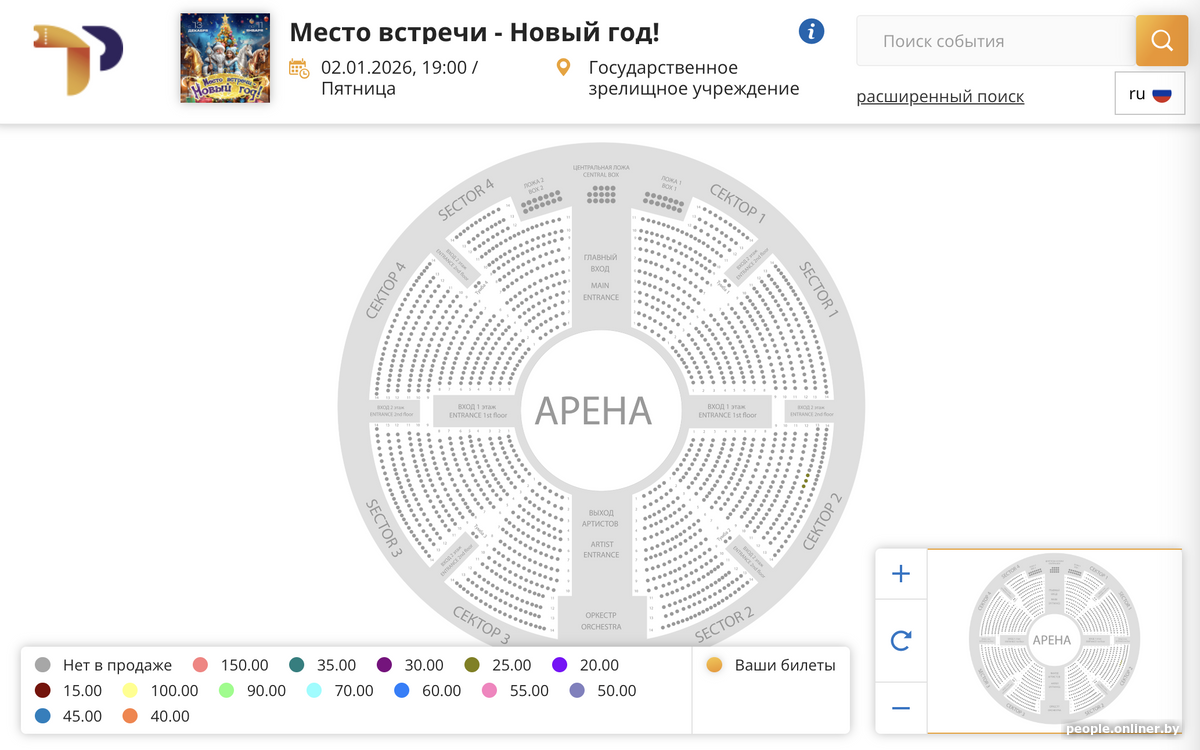Click the ticket site logo
1200x750 pixels.
78,60
